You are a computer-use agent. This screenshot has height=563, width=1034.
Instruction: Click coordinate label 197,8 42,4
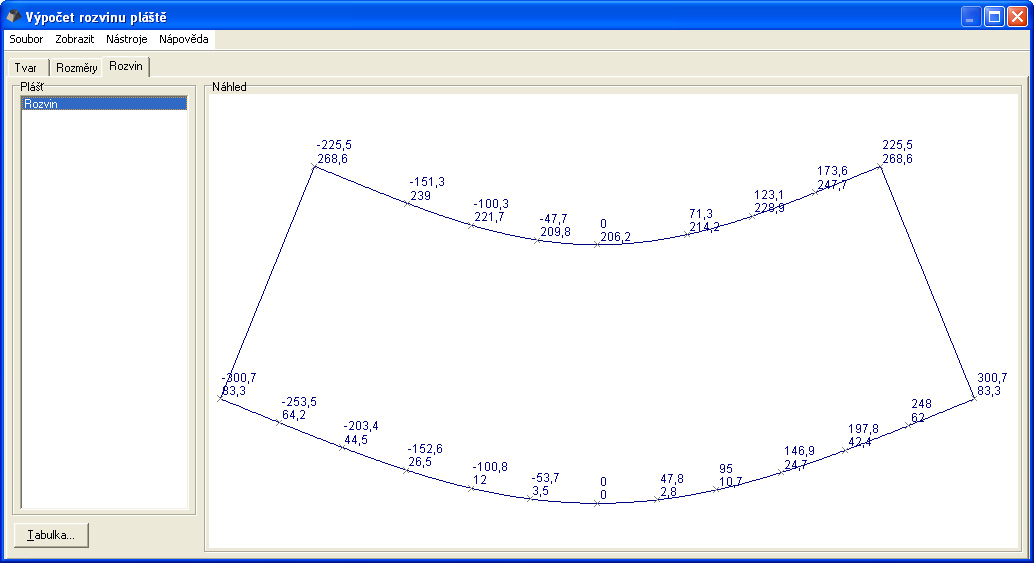(x=863, y=435)
